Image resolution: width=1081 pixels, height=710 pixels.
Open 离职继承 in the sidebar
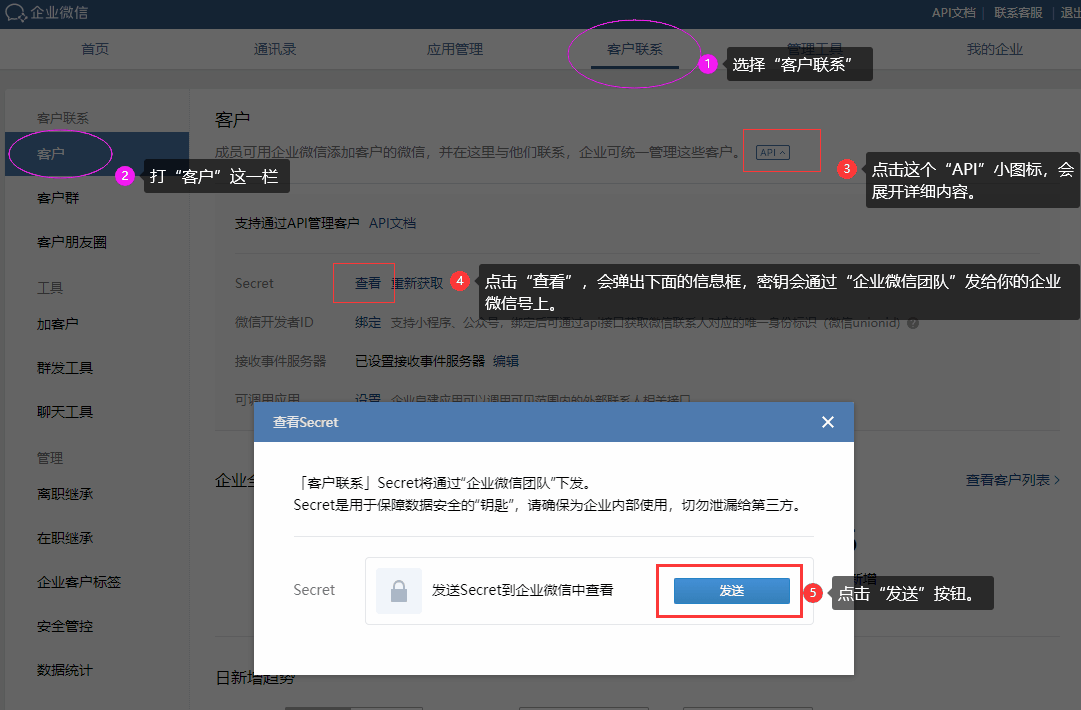[x=65, y=494]
